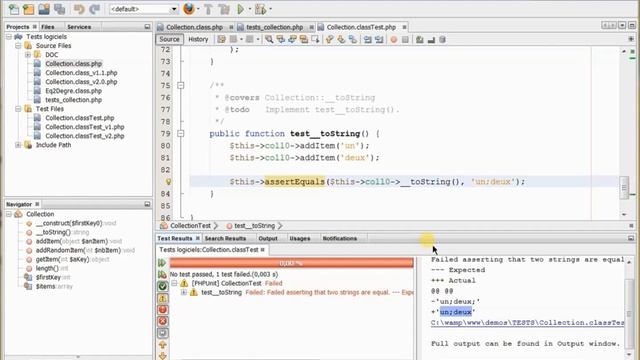Switch to the Services panel tab
Image resolution: width=640 pixels, height=360 pixels.
pyautogui.click(x=79, y=27)
